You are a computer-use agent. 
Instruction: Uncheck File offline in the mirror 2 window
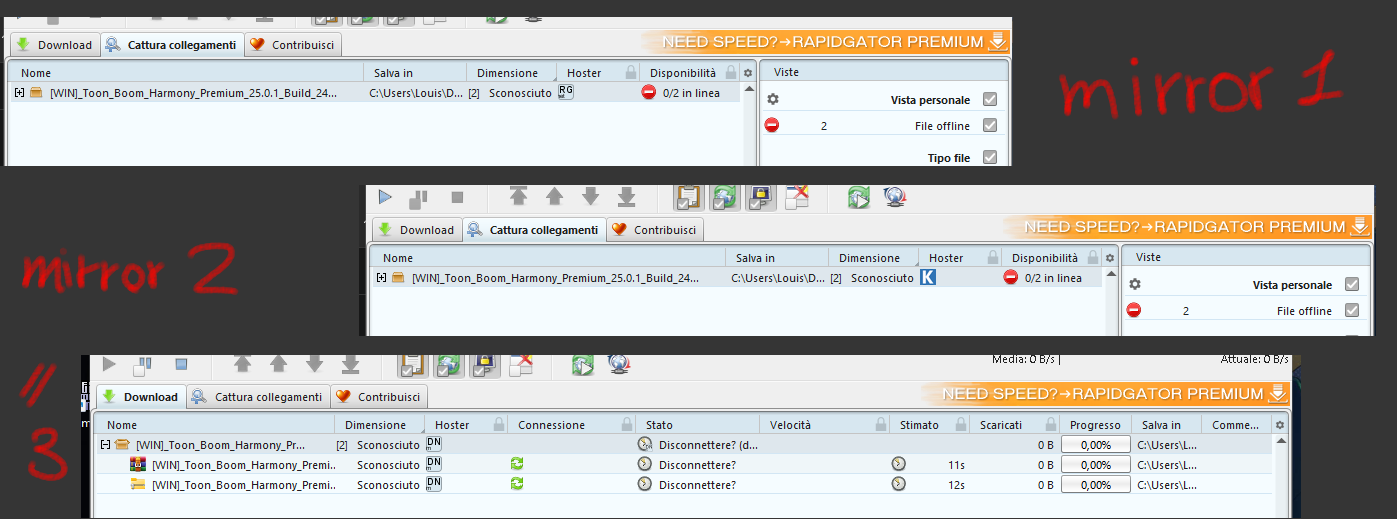[1351, 311]
